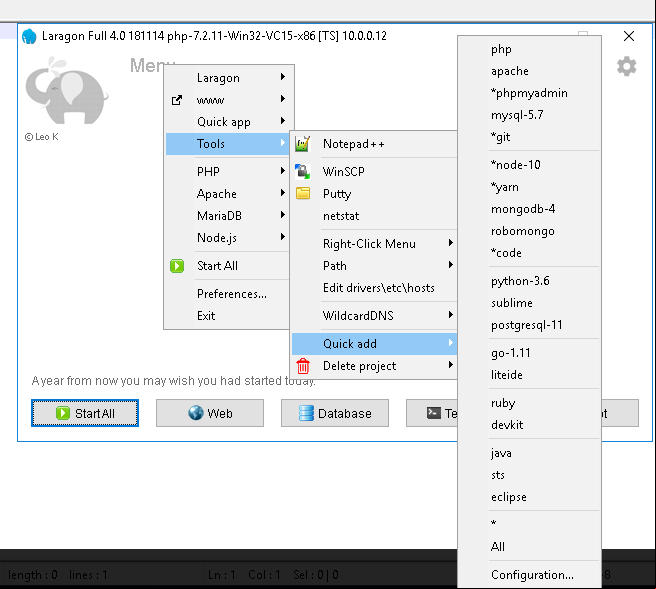Click the Laragon elephant logo
Viewport: 656px width, 589px height.
pos(67,90)
